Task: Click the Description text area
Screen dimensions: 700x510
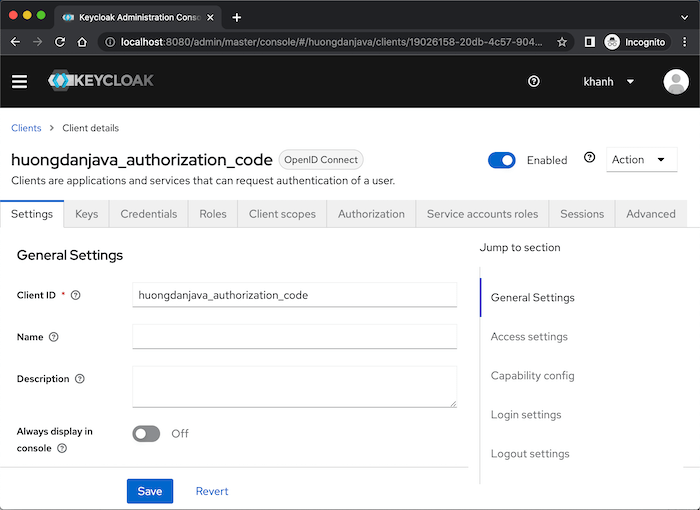Action: pyautogui.click(x=295, y=387)
